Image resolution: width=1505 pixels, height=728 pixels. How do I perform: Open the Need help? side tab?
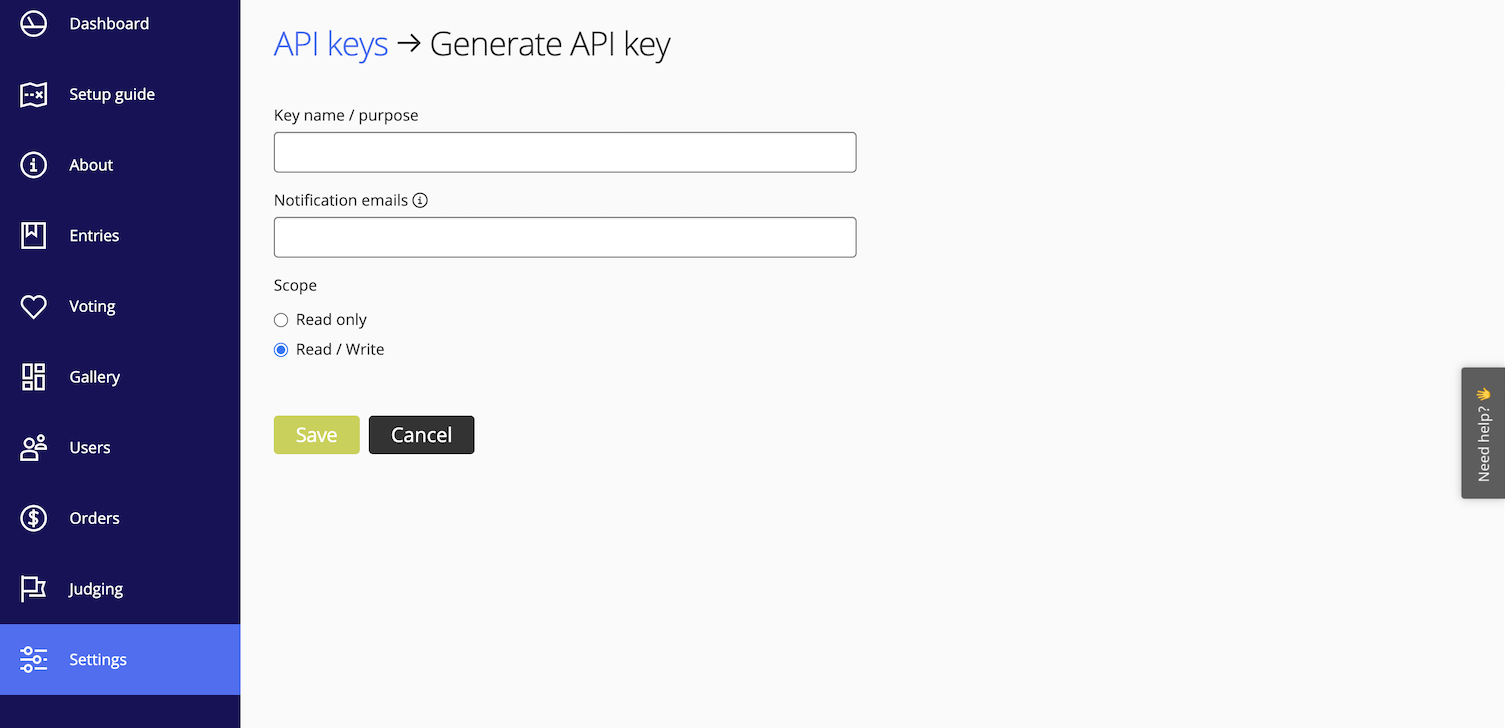(1484, 433)
